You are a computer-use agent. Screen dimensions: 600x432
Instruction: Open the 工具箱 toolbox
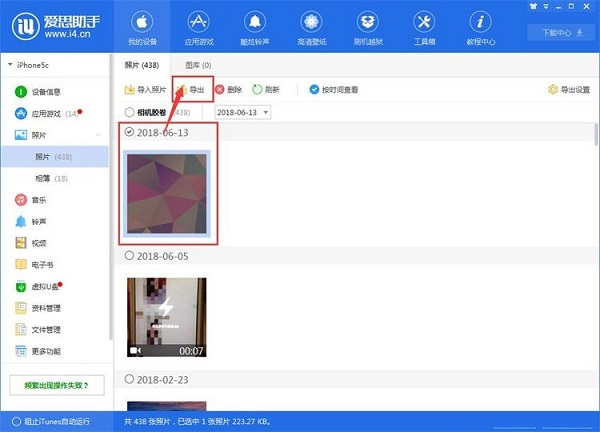tap(424, 28)
